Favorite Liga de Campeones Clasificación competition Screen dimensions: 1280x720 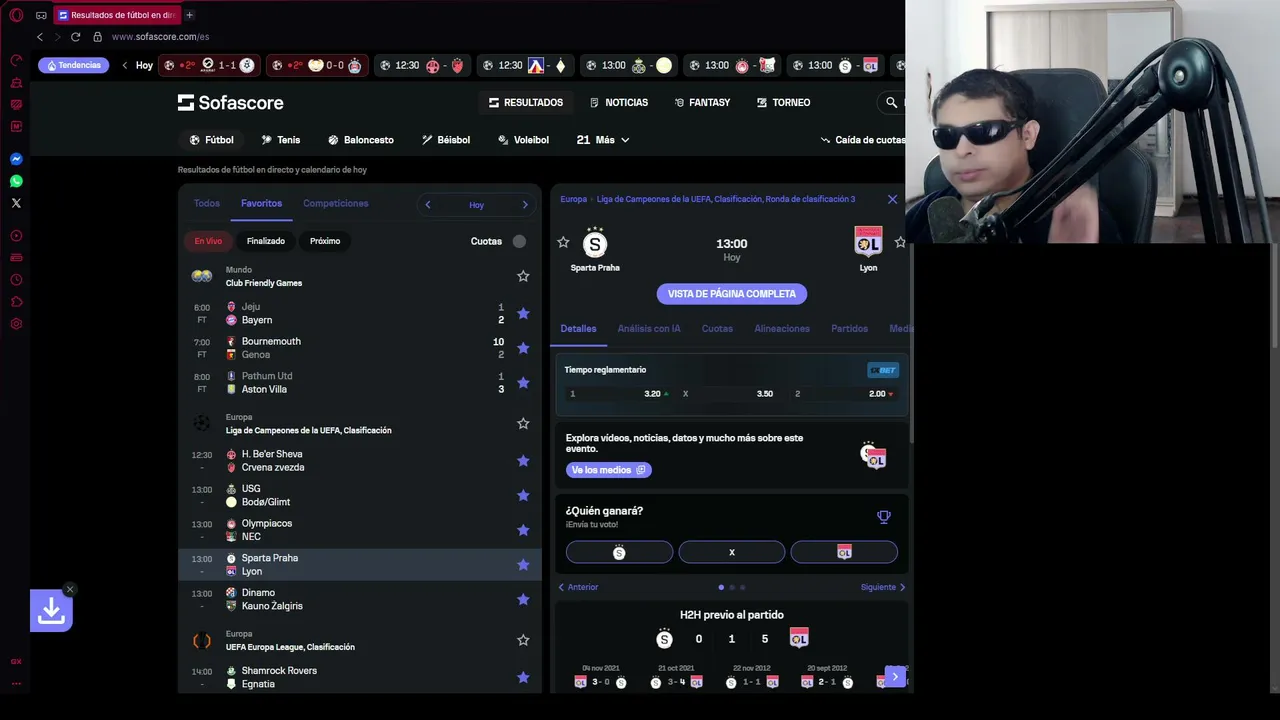523,424
